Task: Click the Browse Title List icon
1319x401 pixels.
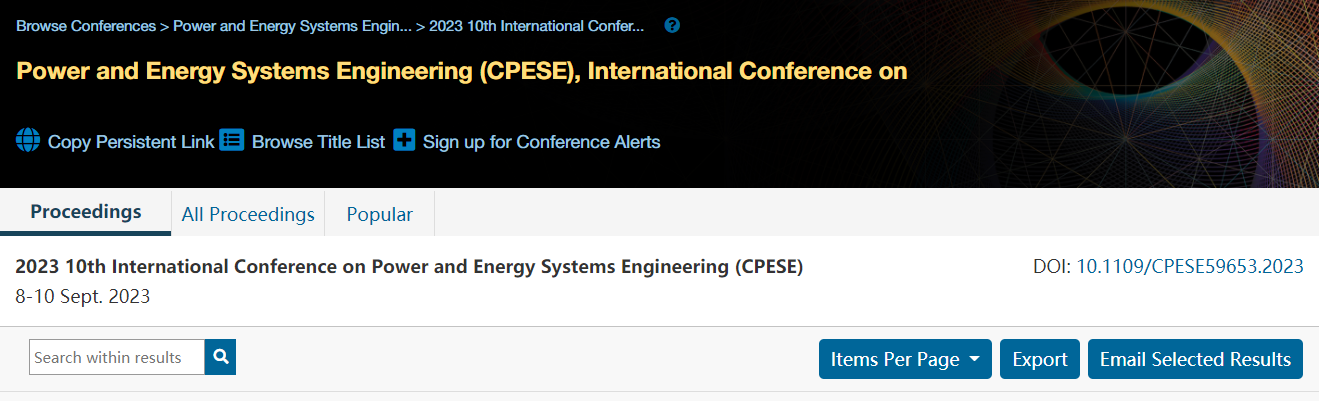Action: tap(232, 141)
